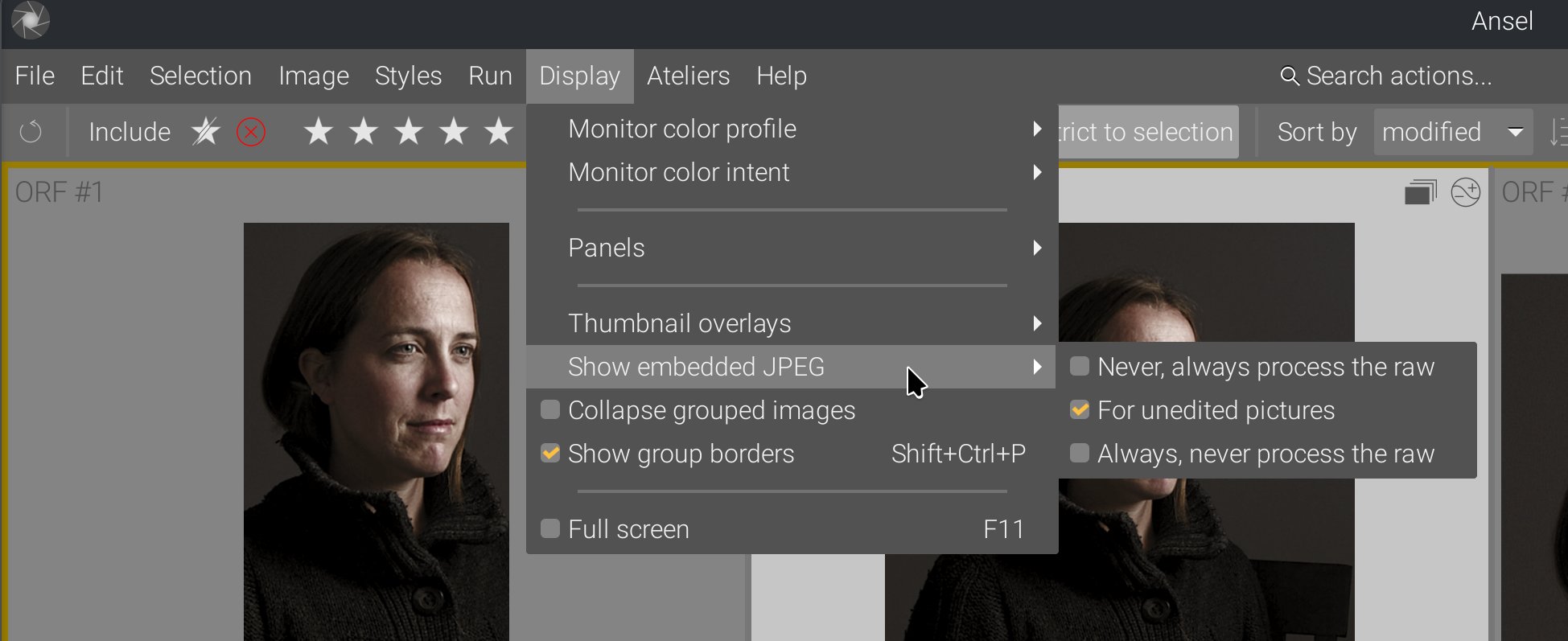The height and width of the screenshot is (641, 1568).
Task: Click the reset filters circular arrow icon
Action: [x=31, y=131]
